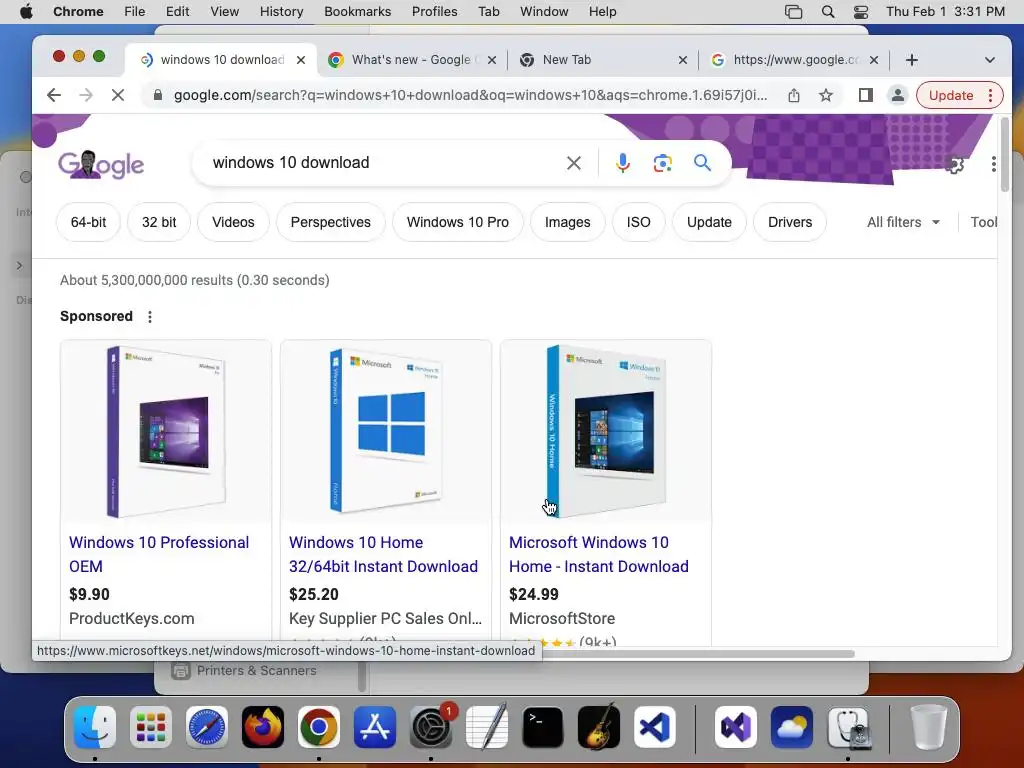Click the address bar URL
The width and height of the screenshot is (1024, 768).
click(470, 95)
